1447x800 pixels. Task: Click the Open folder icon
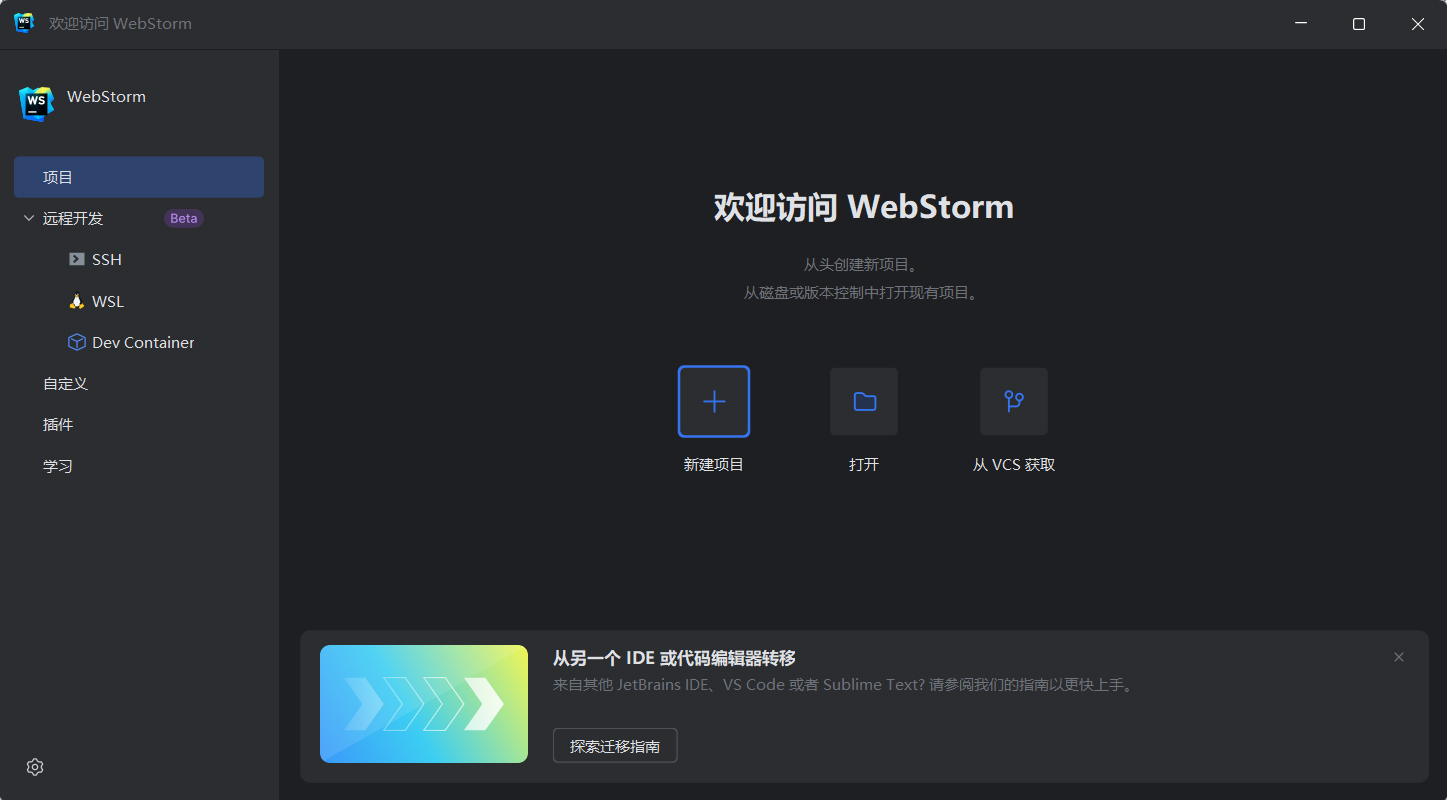tap(863, 401)
